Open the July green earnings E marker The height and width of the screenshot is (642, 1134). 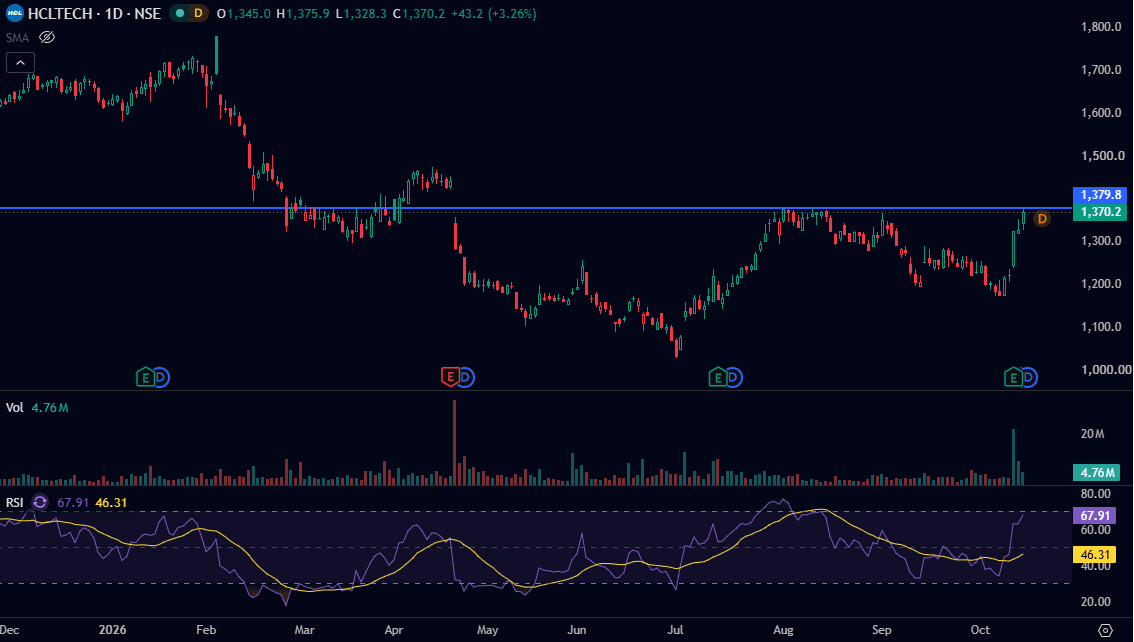717,377
